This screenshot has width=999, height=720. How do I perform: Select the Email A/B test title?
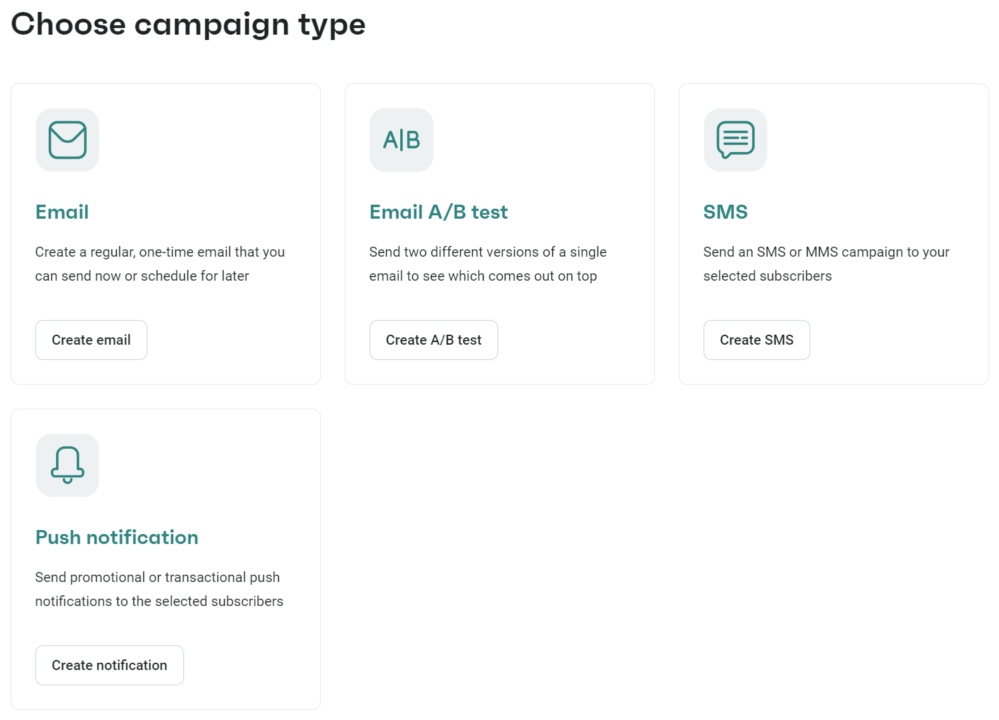(438, 212)
